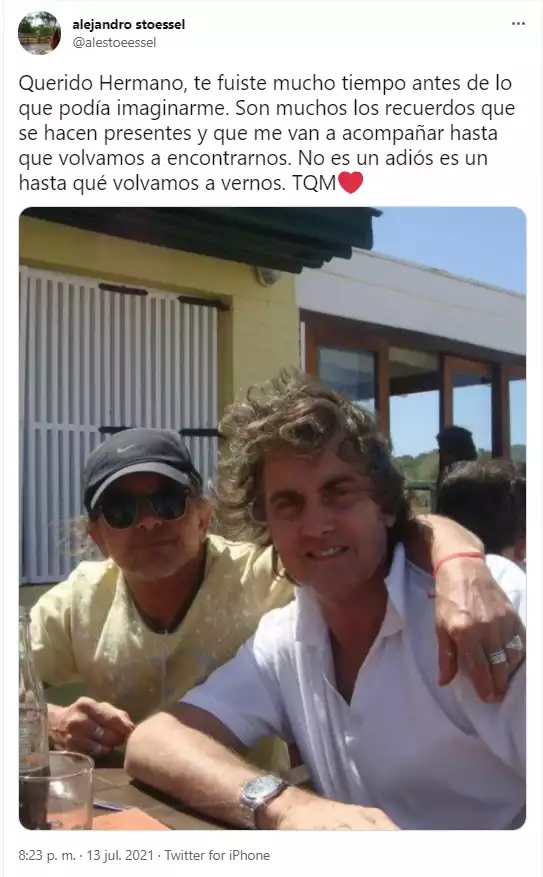Screen dimensions: 543x877
Task: Click the 13 jul. 2021 date
Action: [120, 855]
